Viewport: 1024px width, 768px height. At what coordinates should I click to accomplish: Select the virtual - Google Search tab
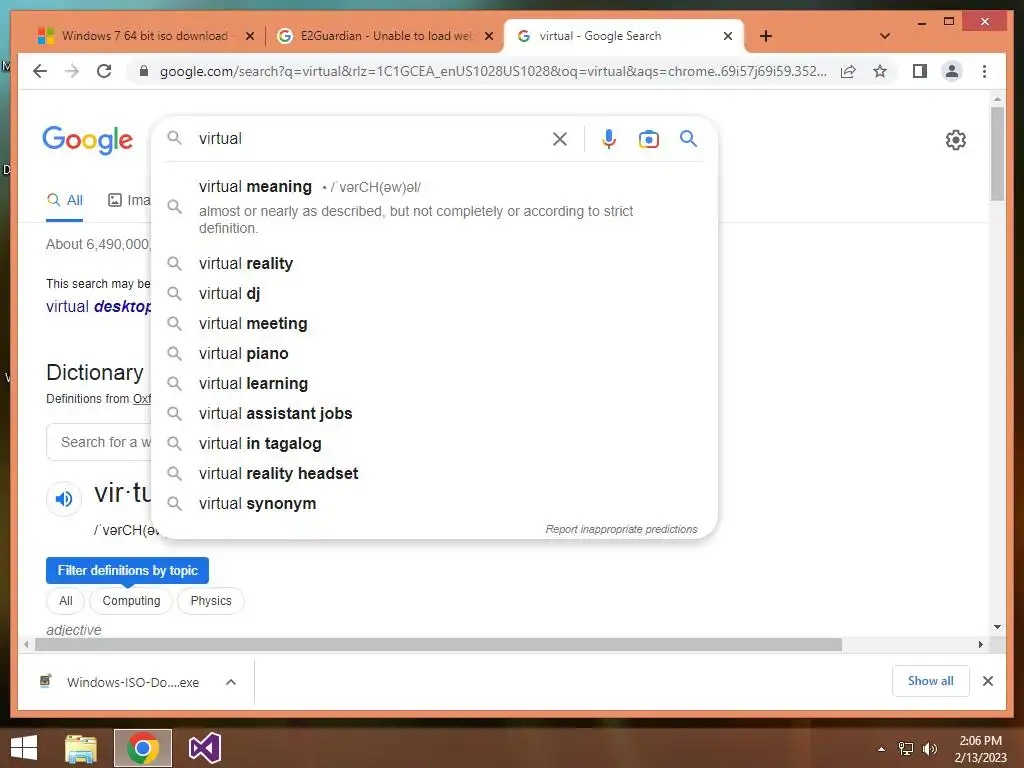pyautogui.click(x=622, y=36)
